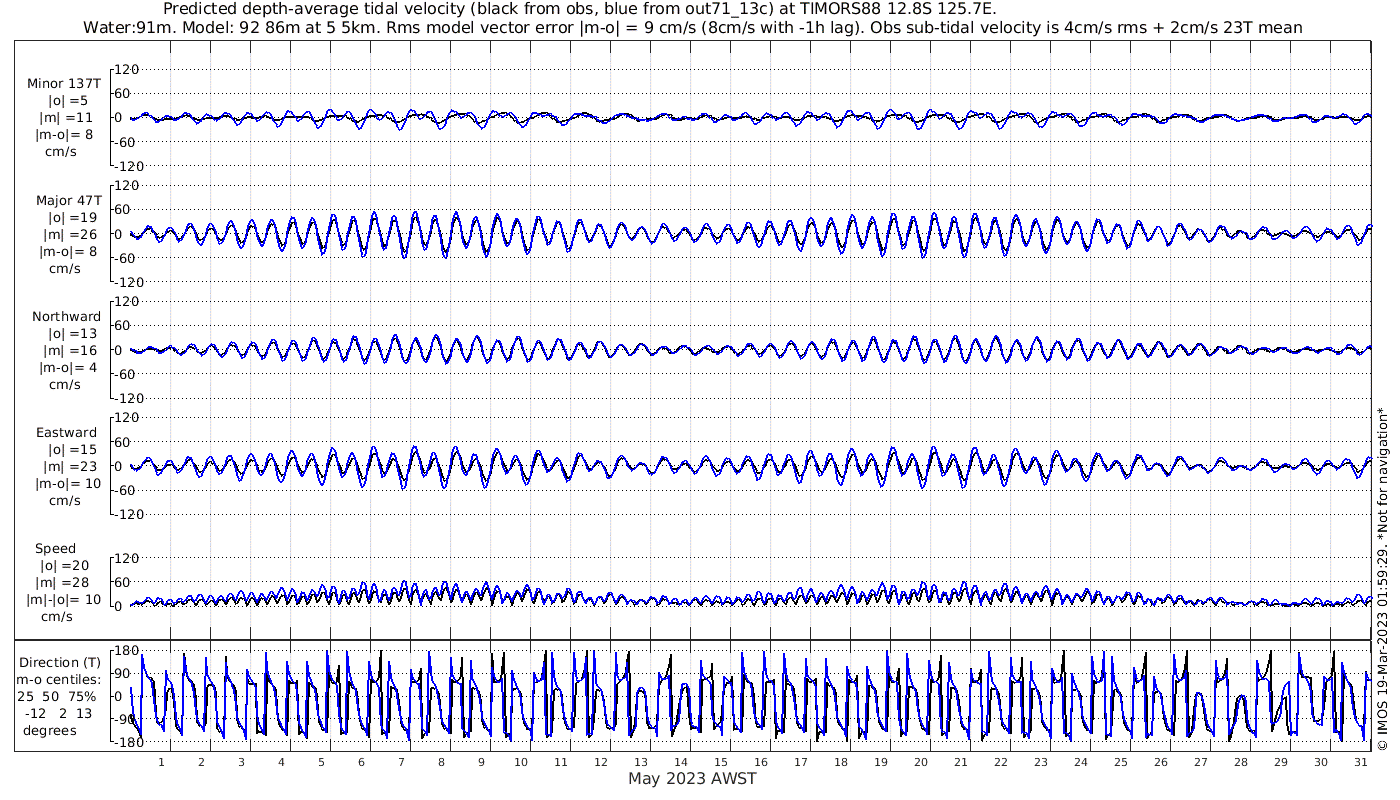This screenshot has width=1400, height=800.
Task: Click day 13 on the date axis
Action: pyautogui.click(x=641, y=762)
